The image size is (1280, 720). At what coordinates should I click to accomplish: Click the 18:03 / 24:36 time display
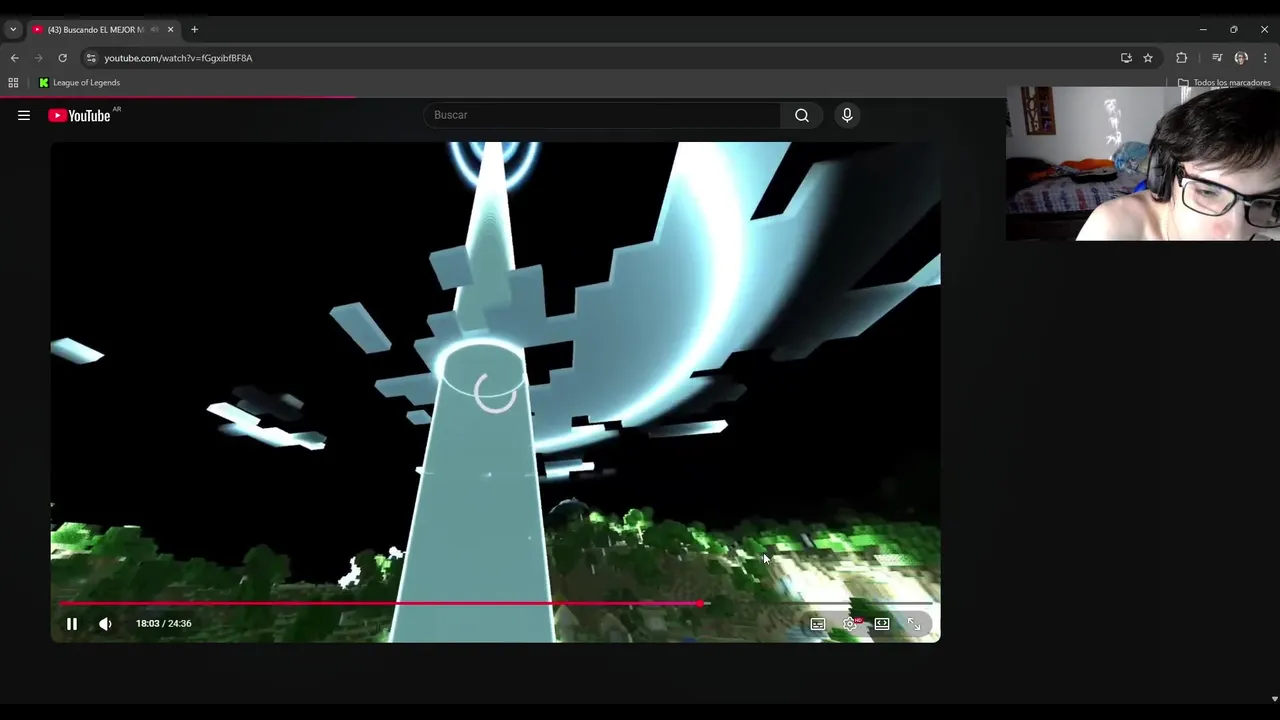point(163,623)
